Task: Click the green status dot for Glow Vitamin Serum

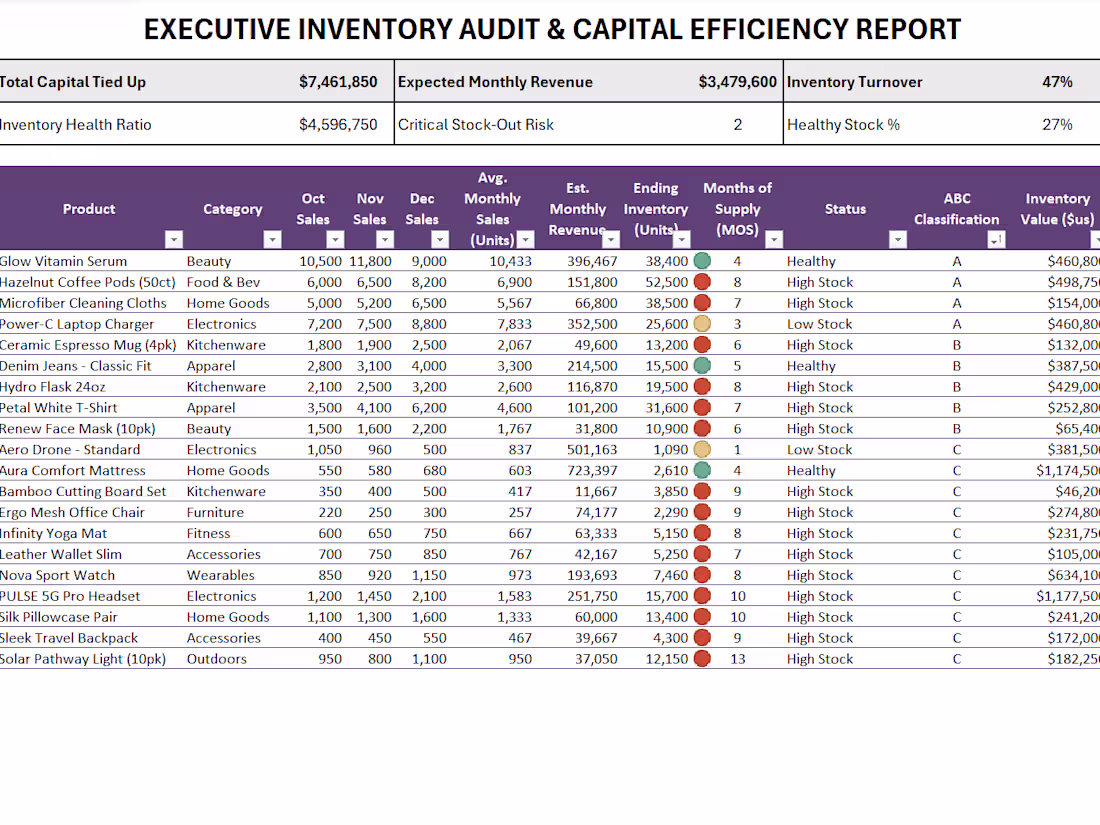Action: [x=702, y=260]
